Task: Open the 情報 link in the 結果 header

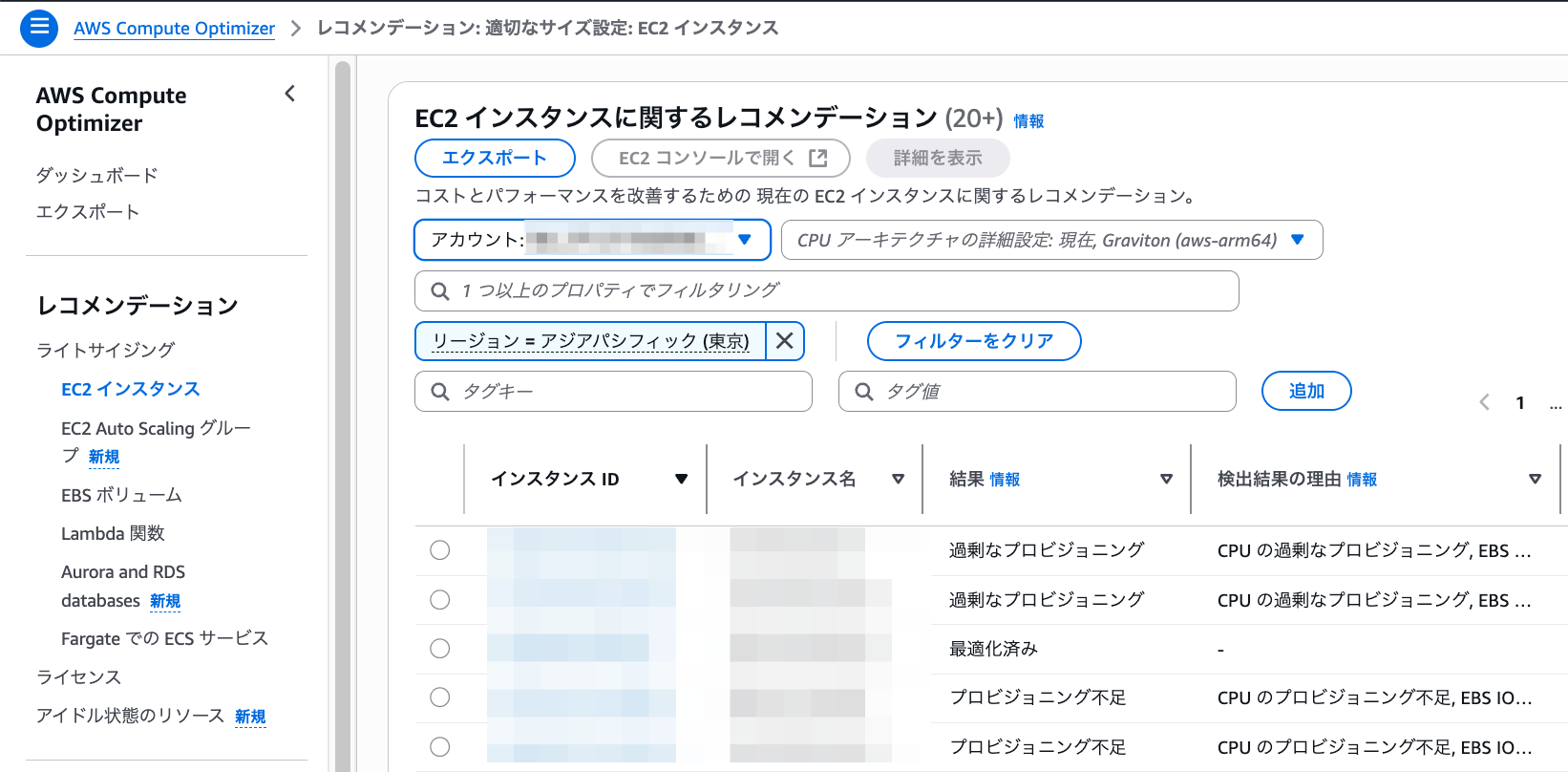Action: (1005, 480)
